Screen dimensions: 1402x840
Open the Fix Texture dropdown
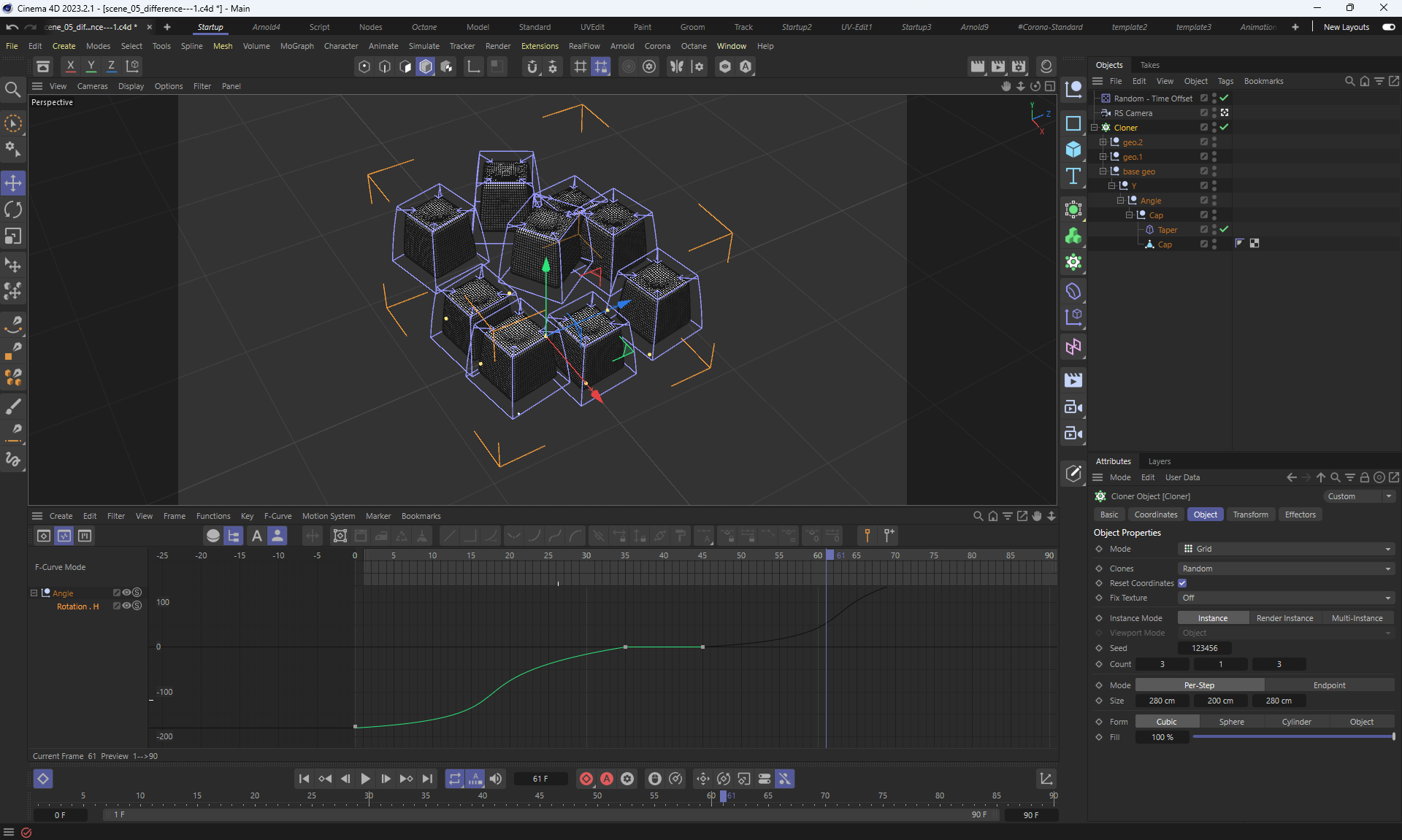pyautogui.click(x=1285, y=598)
